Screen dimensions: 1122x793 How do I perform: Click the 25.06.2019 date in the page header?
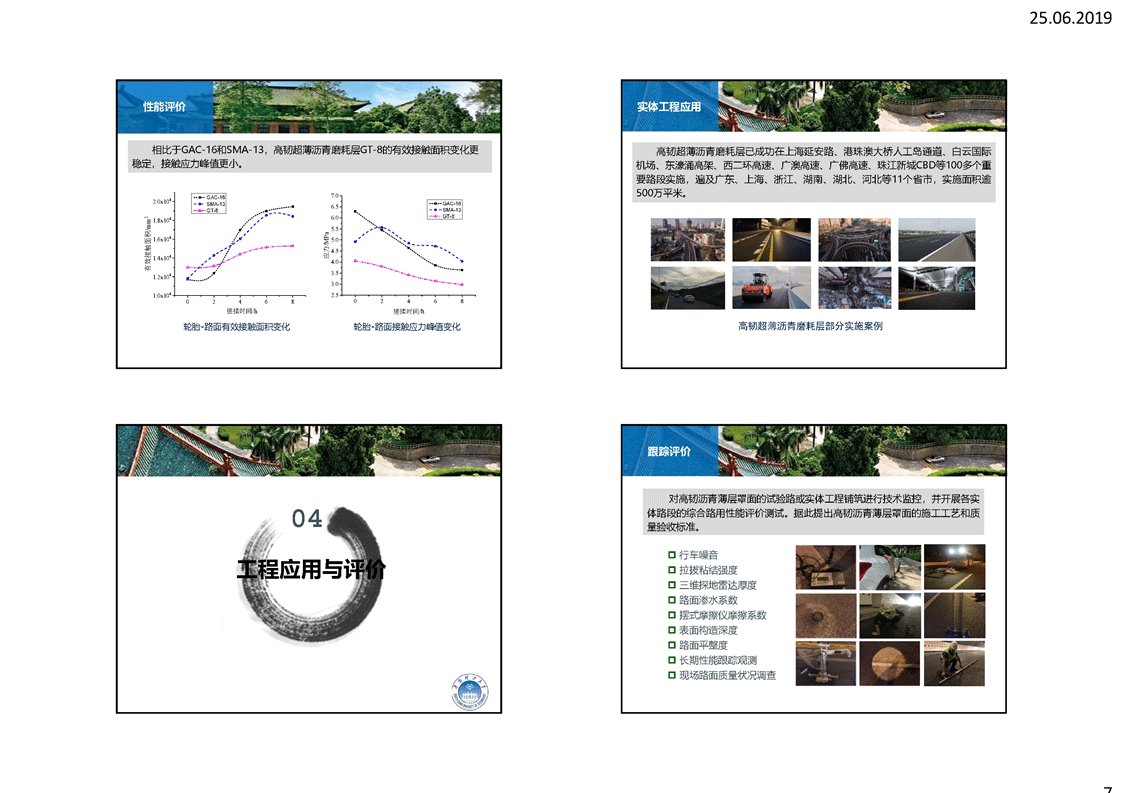click(1070, 17)
